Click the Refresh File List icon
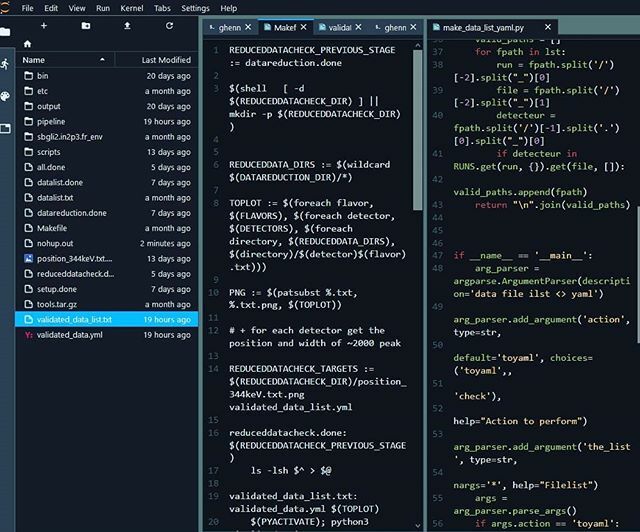Viewport: 640px width, 532px height. coord(169,26)
